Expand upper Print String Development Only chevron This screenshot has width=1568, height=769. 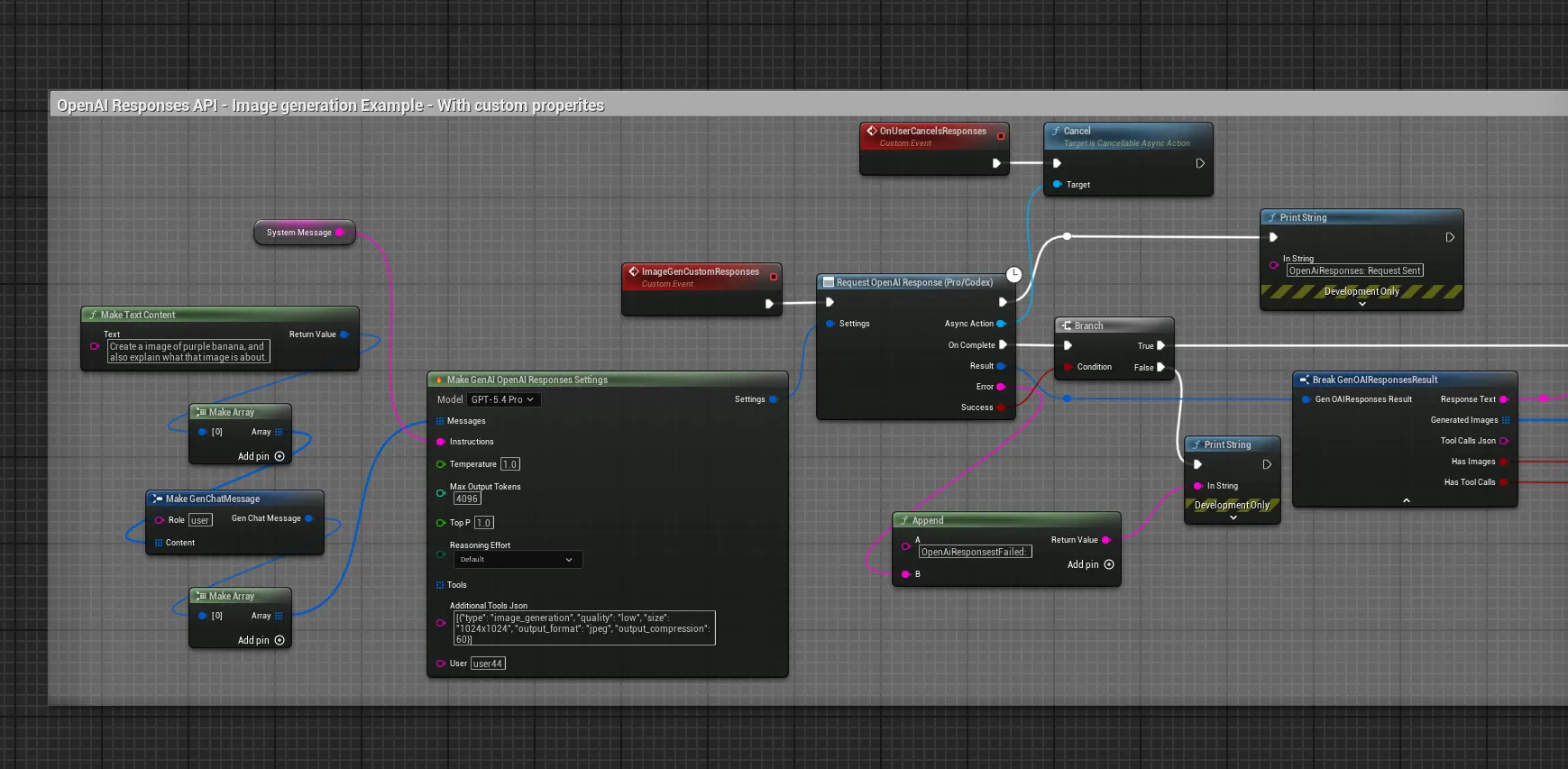pyautogui.click(x=1362, y=304)
